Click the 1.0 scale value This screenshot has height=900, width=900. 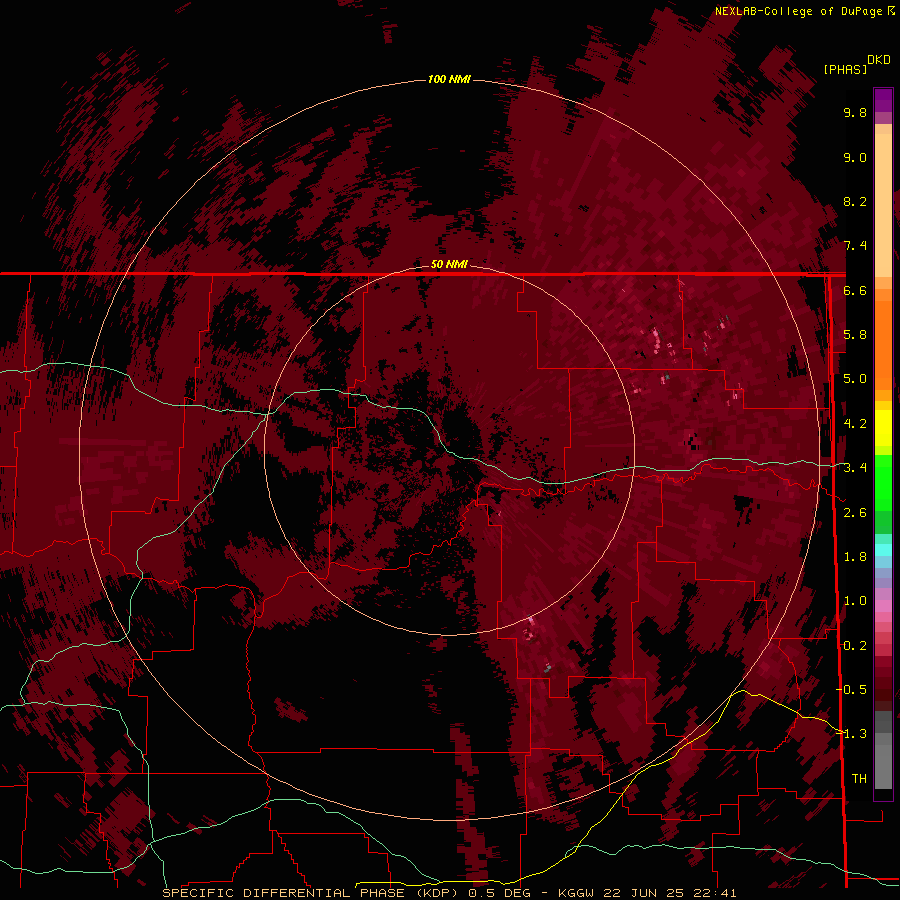[855, 601]
